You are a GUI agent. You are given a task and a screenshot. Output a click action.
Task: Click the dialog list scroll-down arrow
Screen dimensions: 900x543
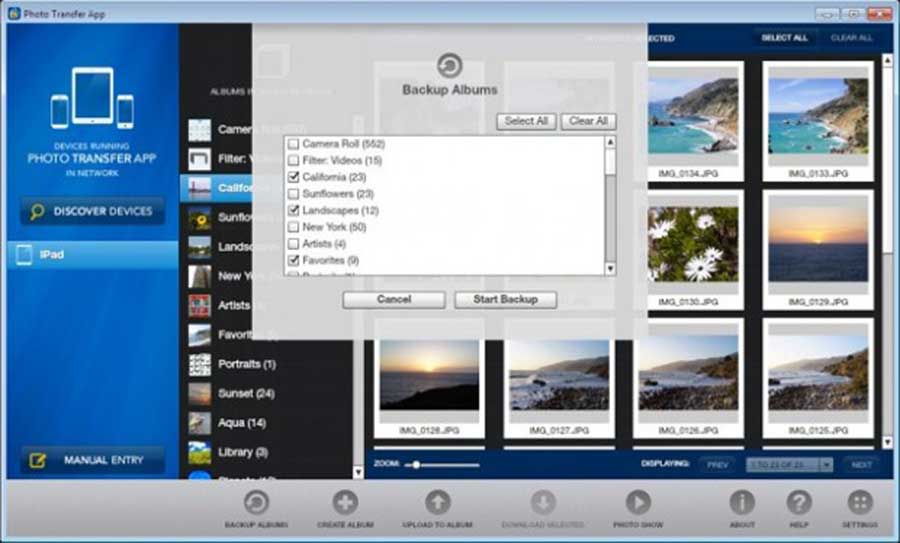[610, 269]
